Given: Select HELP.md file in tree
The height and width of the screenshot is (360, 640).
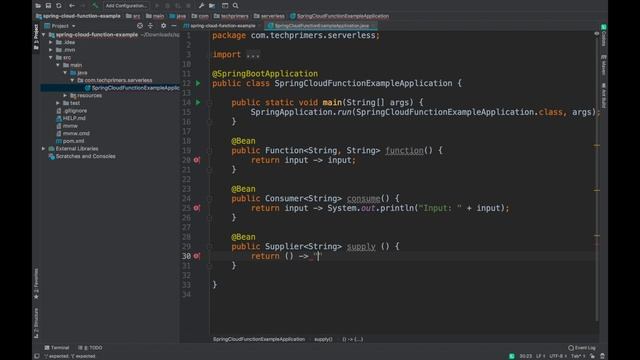Looking at the screenshot, I should pos(71,118).
